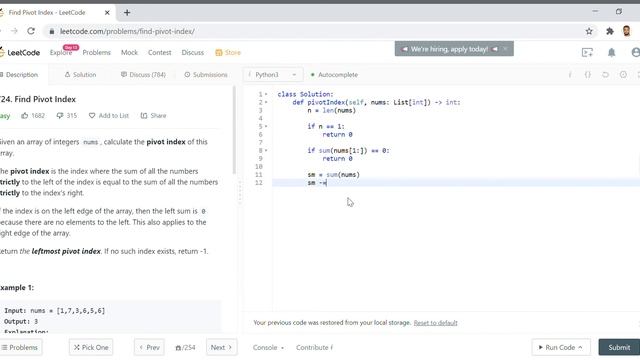The width and height of the screenshot is (640, 360).
Task: Open the Python3 language dropdown
Action: click(273, 75)
